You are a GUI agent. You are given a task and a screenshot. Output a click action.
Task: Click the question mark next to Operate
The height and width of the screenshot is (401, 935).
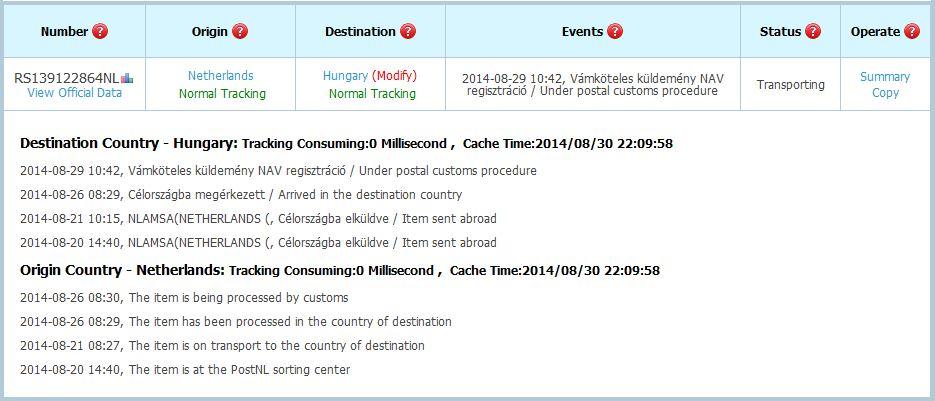click(x=912, y=31)
